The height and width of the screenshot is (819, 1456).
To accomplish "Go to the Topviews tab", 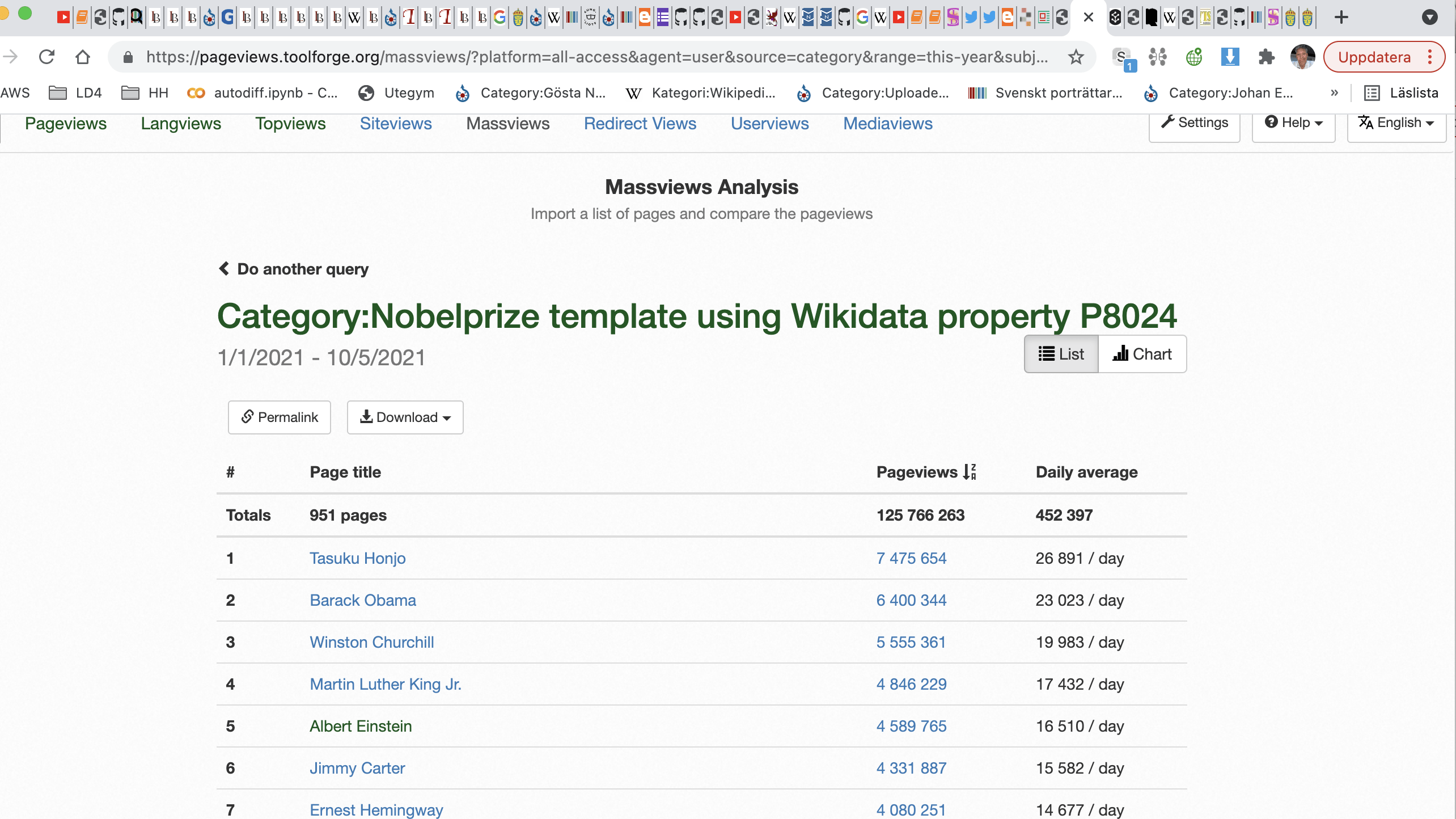I will (x=290, y=124).
